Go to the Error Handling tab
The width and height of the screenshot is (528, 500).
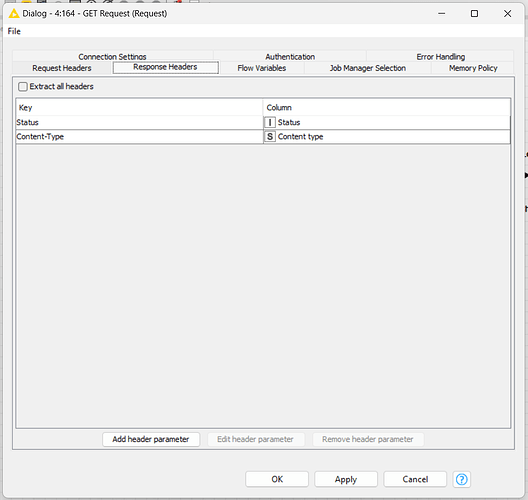(440, 56)
